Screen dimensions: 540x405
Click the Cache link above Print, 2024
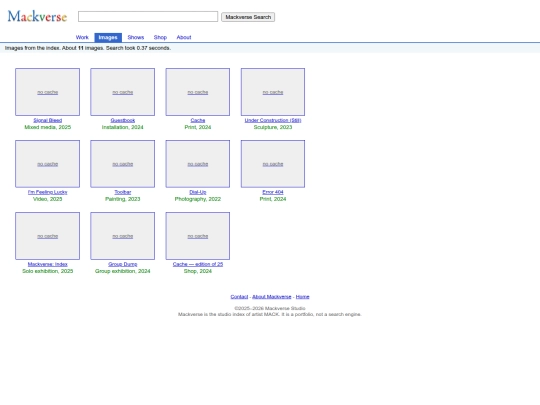(x=198, y=120)
